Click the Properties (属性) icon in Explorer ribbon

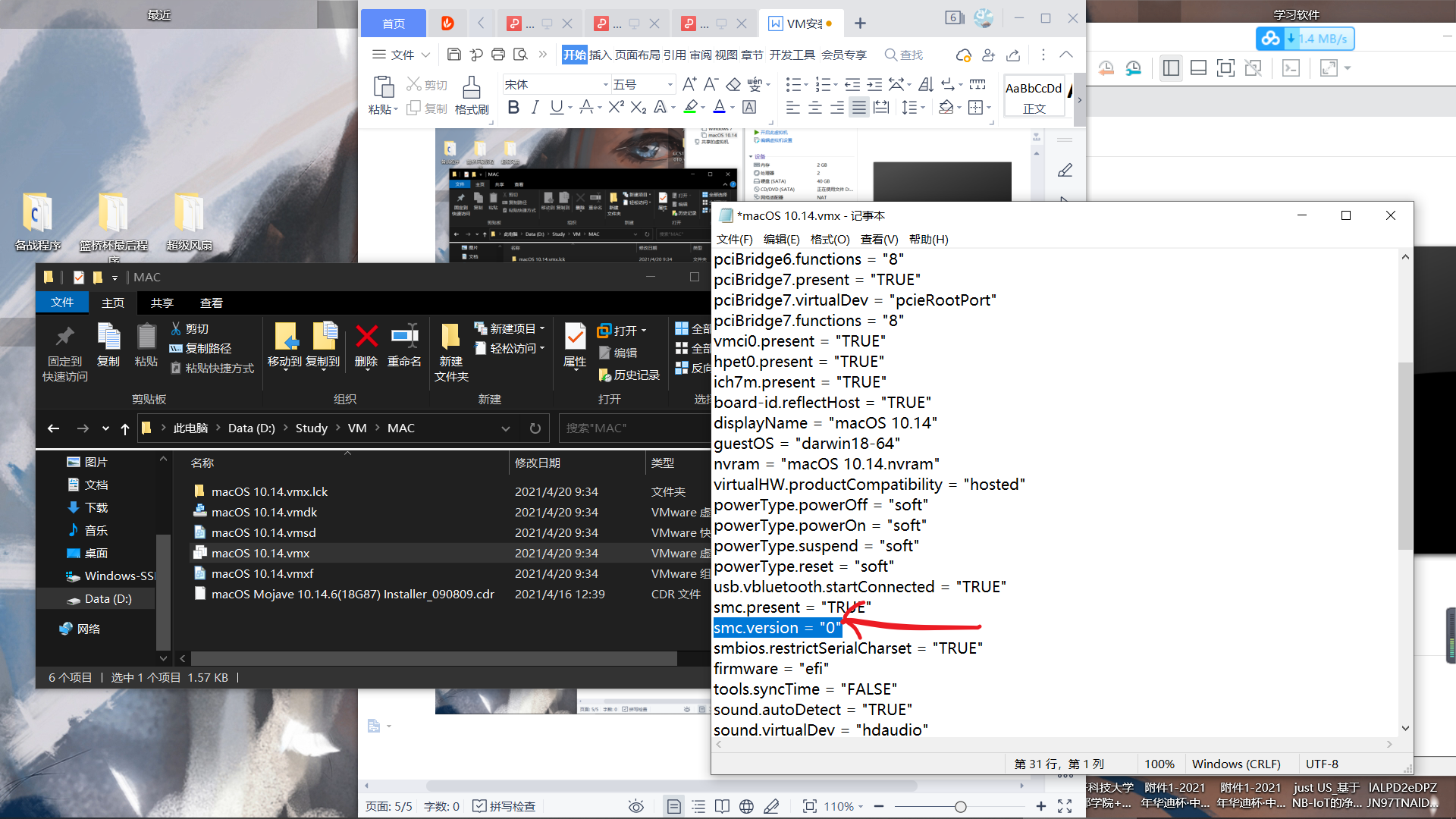575,337
